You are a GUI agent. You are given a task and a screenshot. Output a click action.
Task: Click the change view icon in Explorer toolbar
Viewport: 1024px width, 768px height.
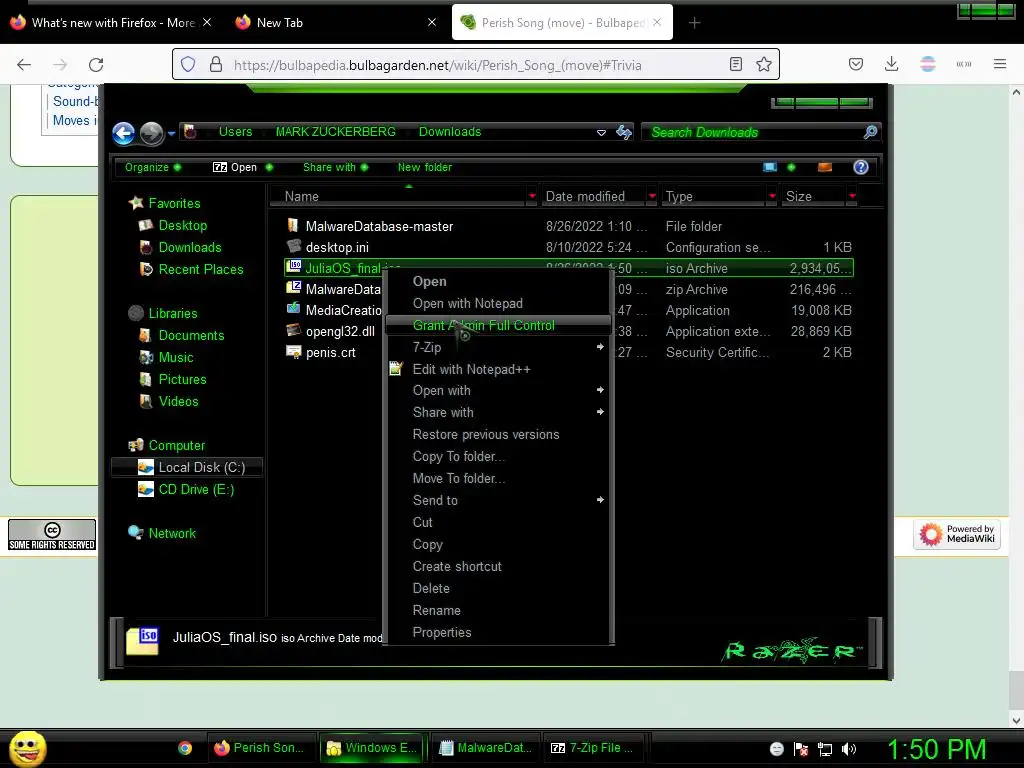point(770,167)
